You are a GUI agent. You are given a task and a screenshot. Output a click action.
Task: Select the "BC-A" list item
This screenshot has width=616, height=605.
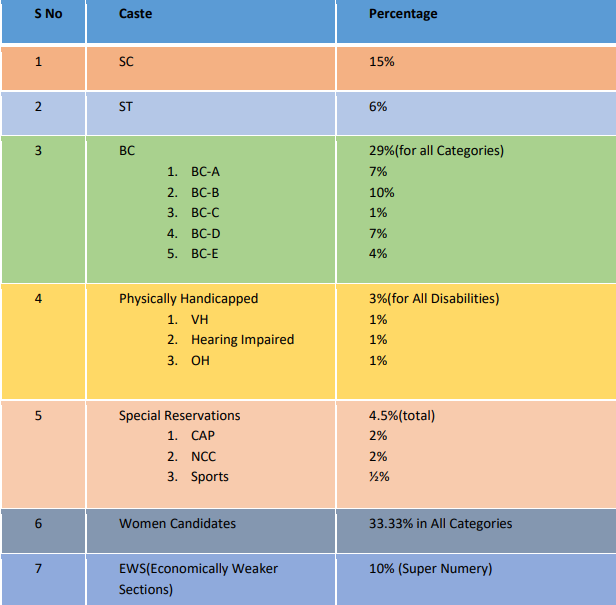[205, 172]
